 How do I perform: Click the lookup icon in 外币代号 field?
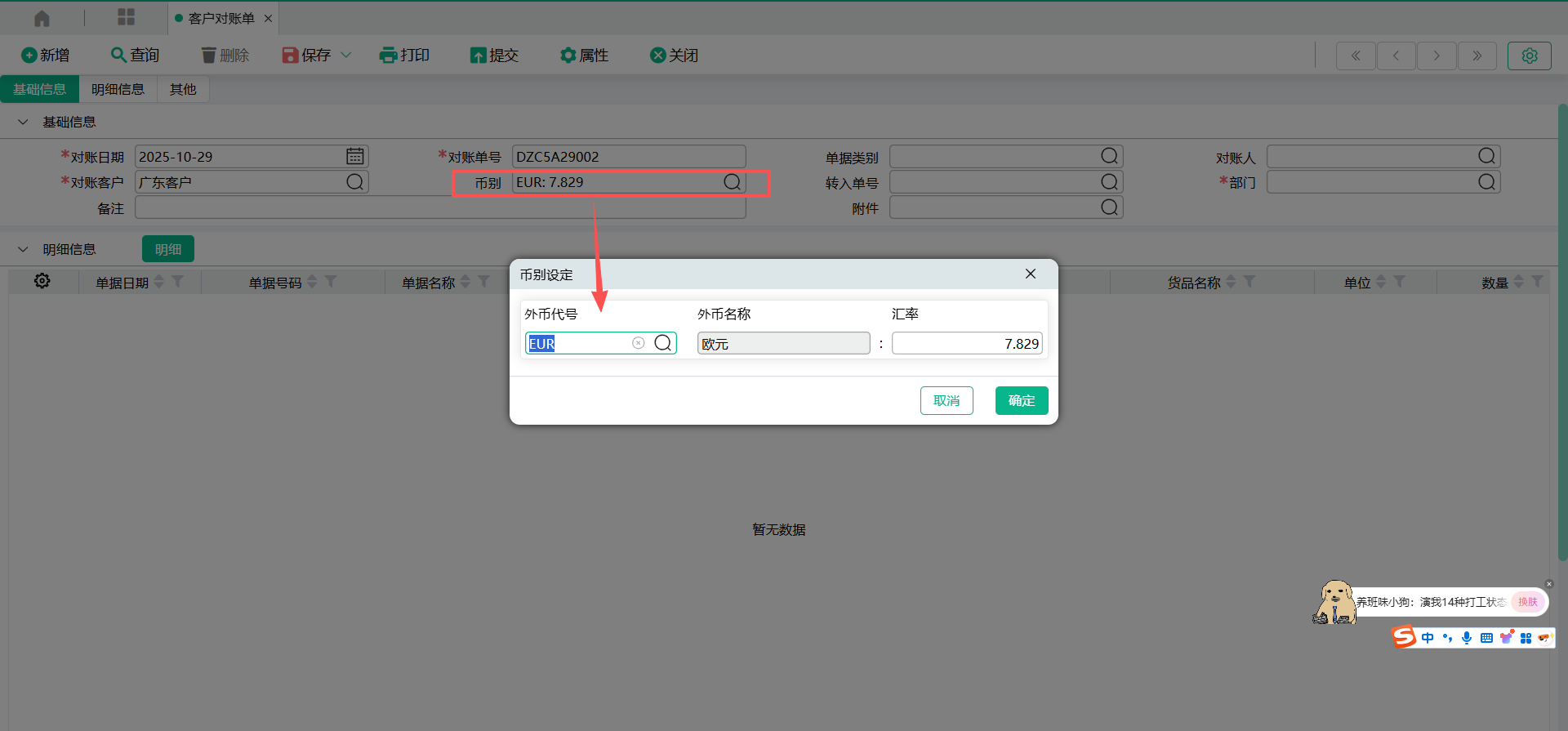click(x=663, y=343)
